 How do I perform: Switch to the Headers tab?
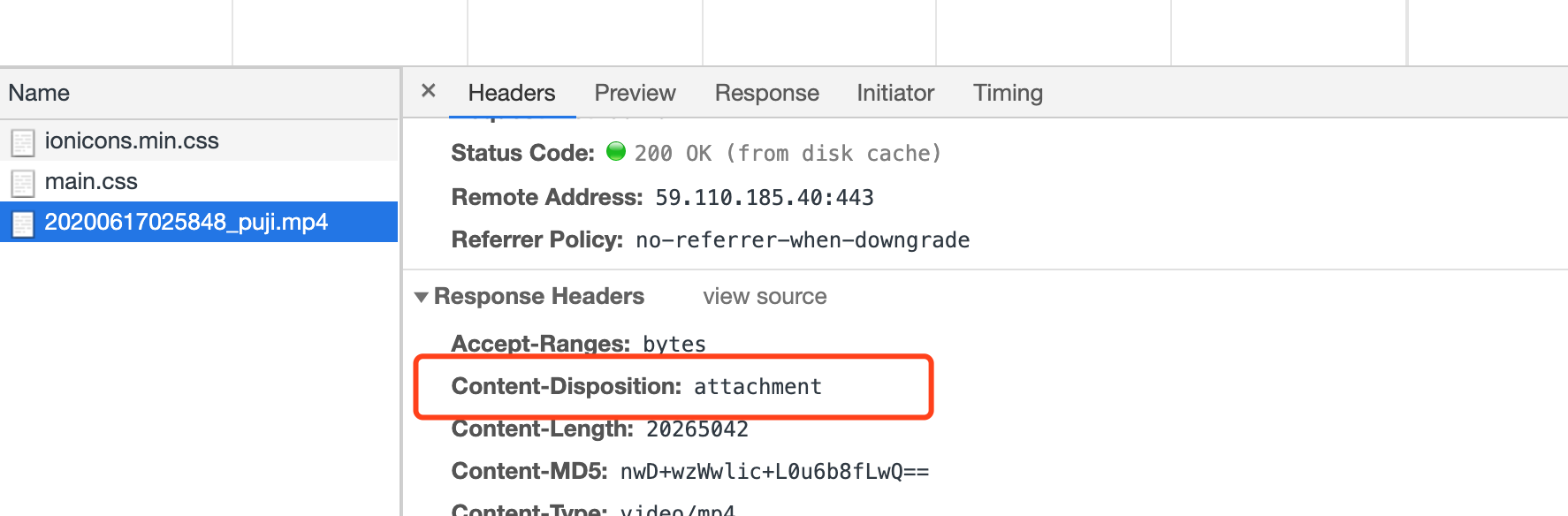coord(512,93)
